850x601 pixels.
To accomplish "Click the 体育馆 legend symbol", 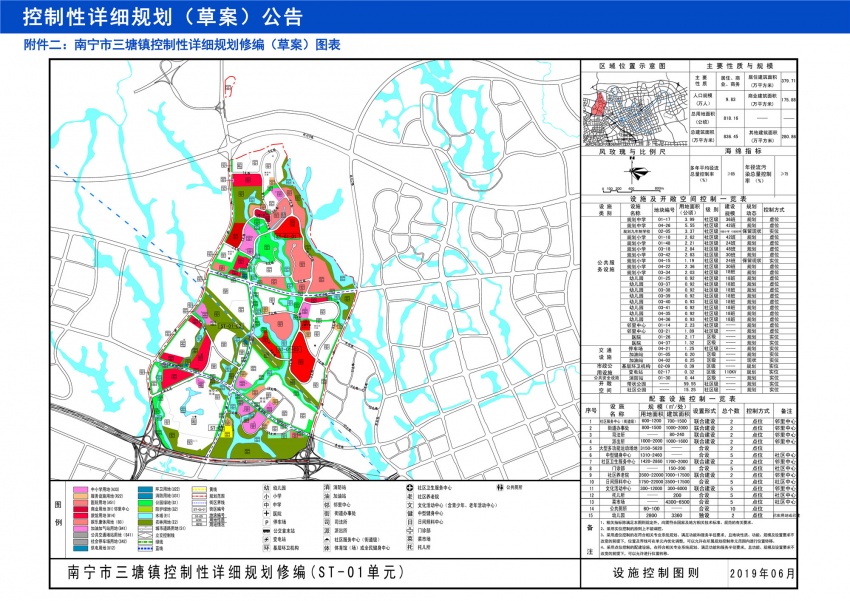I will 327,548.
